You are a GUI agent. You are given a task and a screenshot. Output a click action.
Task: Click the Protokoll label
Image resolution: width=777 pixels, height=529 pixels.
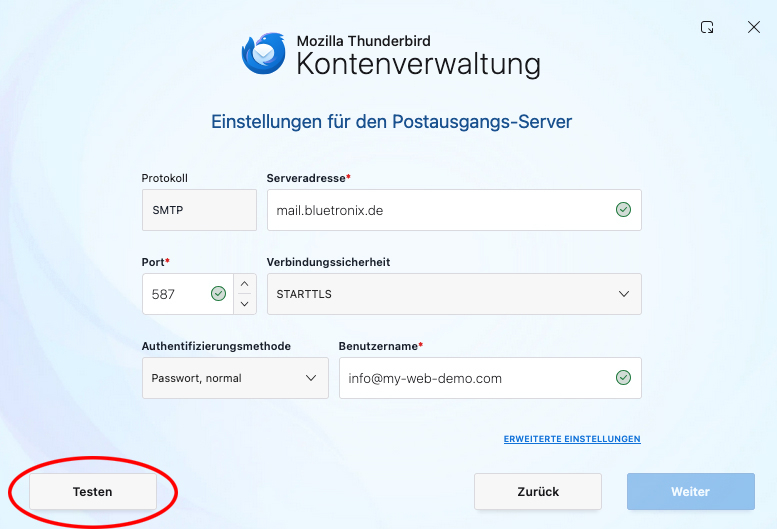point(165,178)
